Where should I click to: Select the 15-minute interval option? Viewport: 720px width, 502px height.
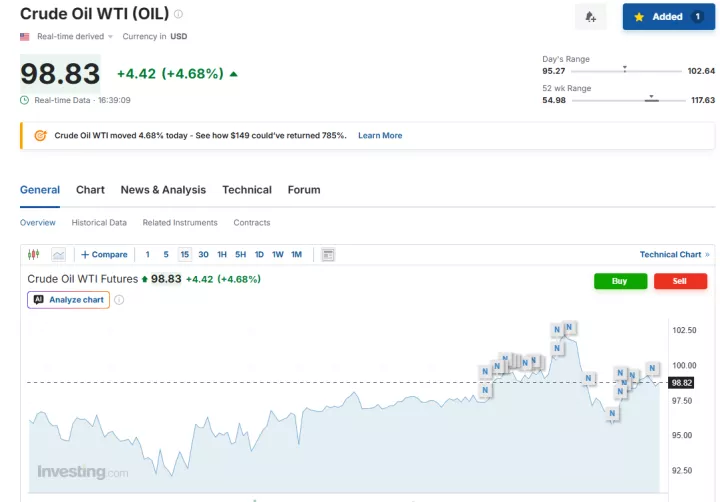[x=185, y=255]
